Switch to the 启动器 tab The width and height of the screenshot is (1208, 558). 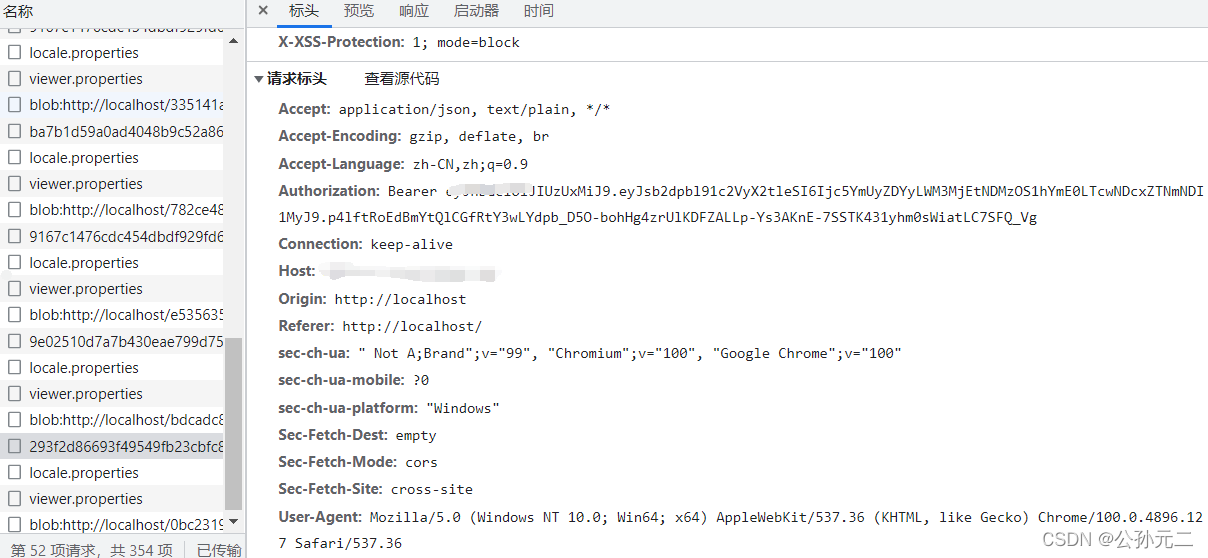tap(476, 11)
